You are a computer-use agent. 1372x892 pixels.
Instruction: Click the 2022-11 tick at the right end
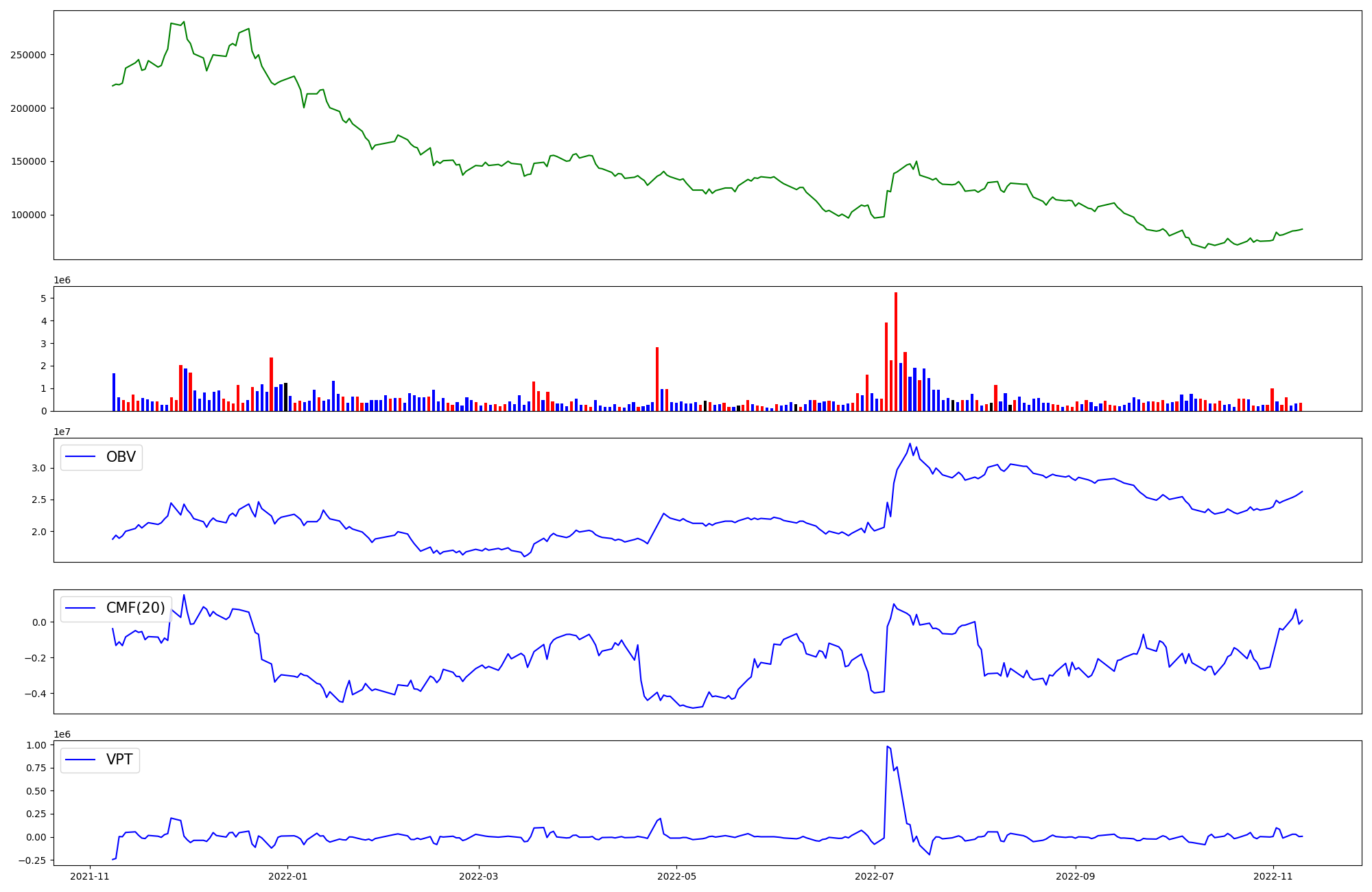click(1273, 876)
